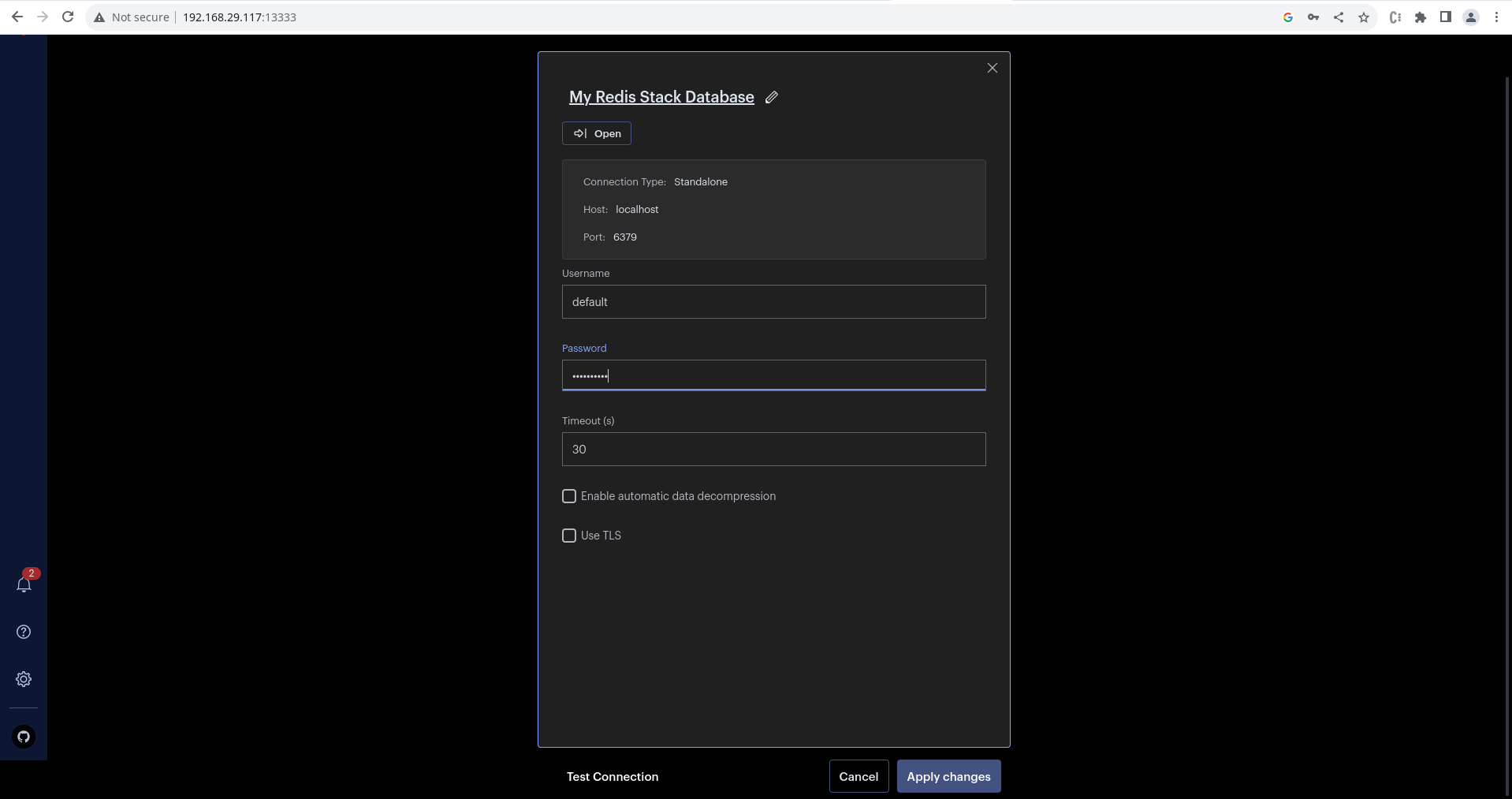
Task: Click Test Connection
Action: pos(612,776)
